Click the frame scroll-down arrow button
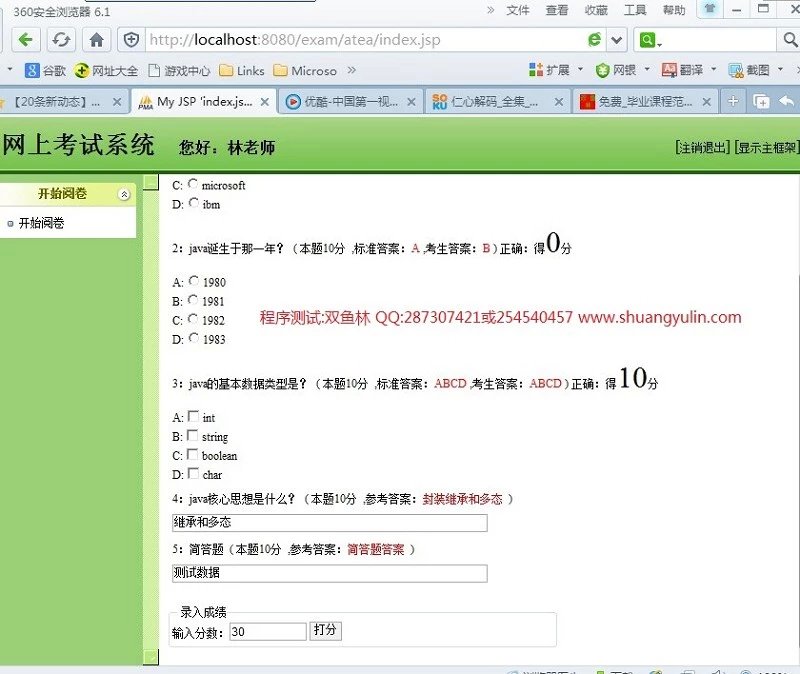Image resolution: width=800 pixels, height=674 pixels. 151,657
